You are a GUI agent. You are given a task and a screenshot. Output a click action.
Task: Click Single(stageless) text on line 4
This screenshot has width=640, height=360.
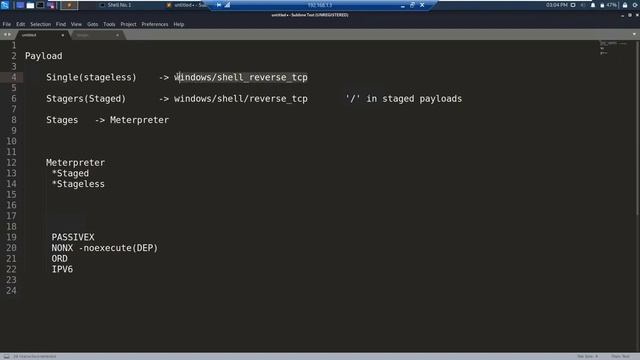pyautogui.click(x=91, y=77)
